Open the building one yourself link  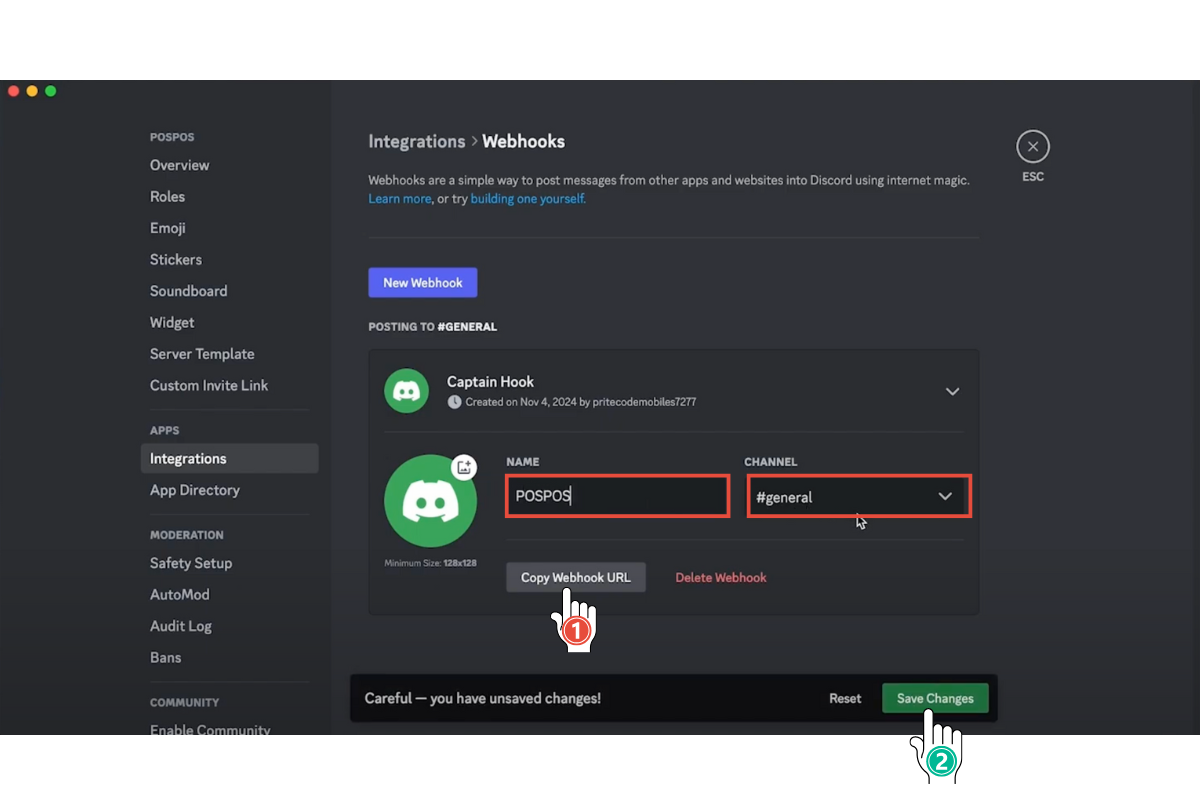[528, 199]
